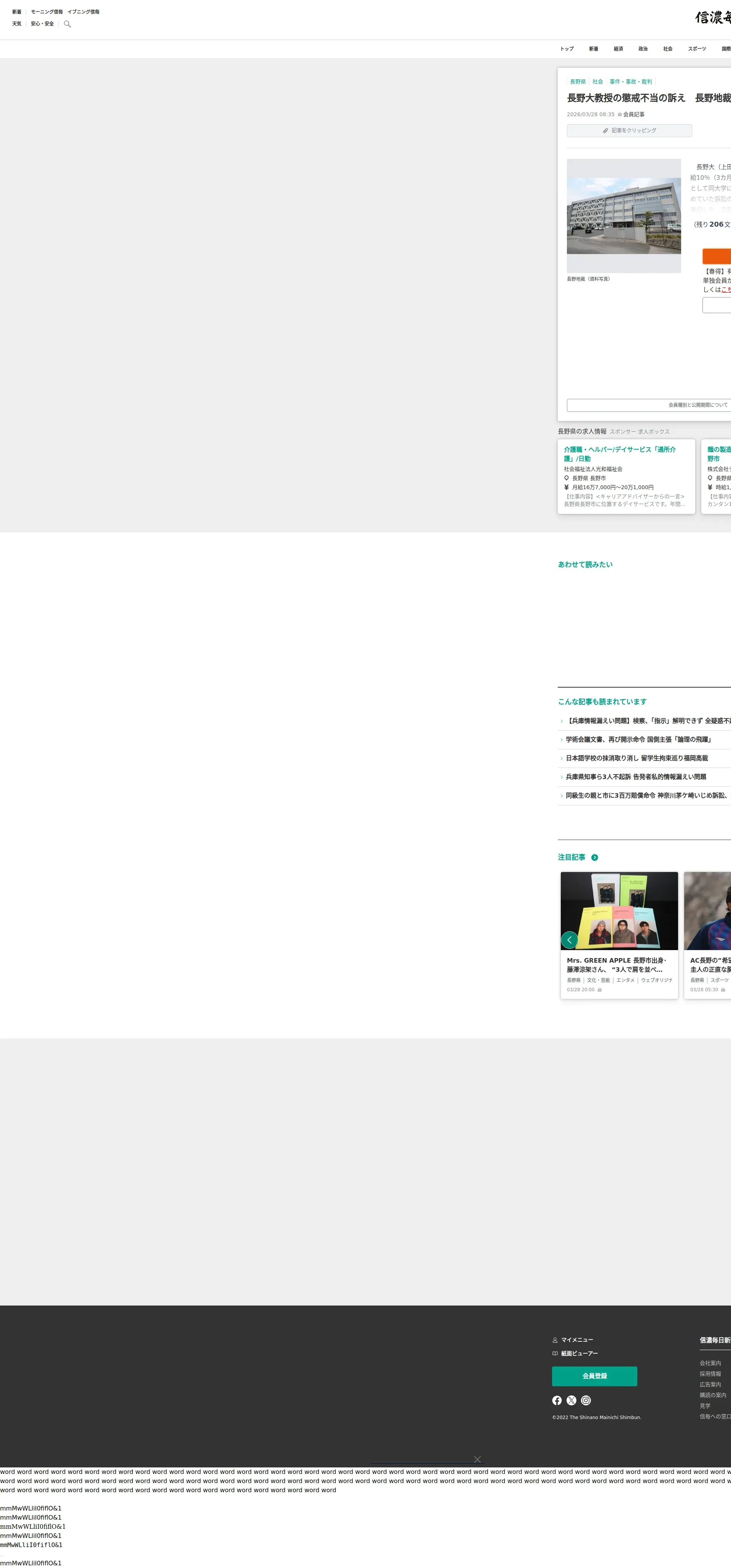Open 購読の案内 in the footer
This screenshot has height=1568, width=731.
click(x=713, y=1395)
